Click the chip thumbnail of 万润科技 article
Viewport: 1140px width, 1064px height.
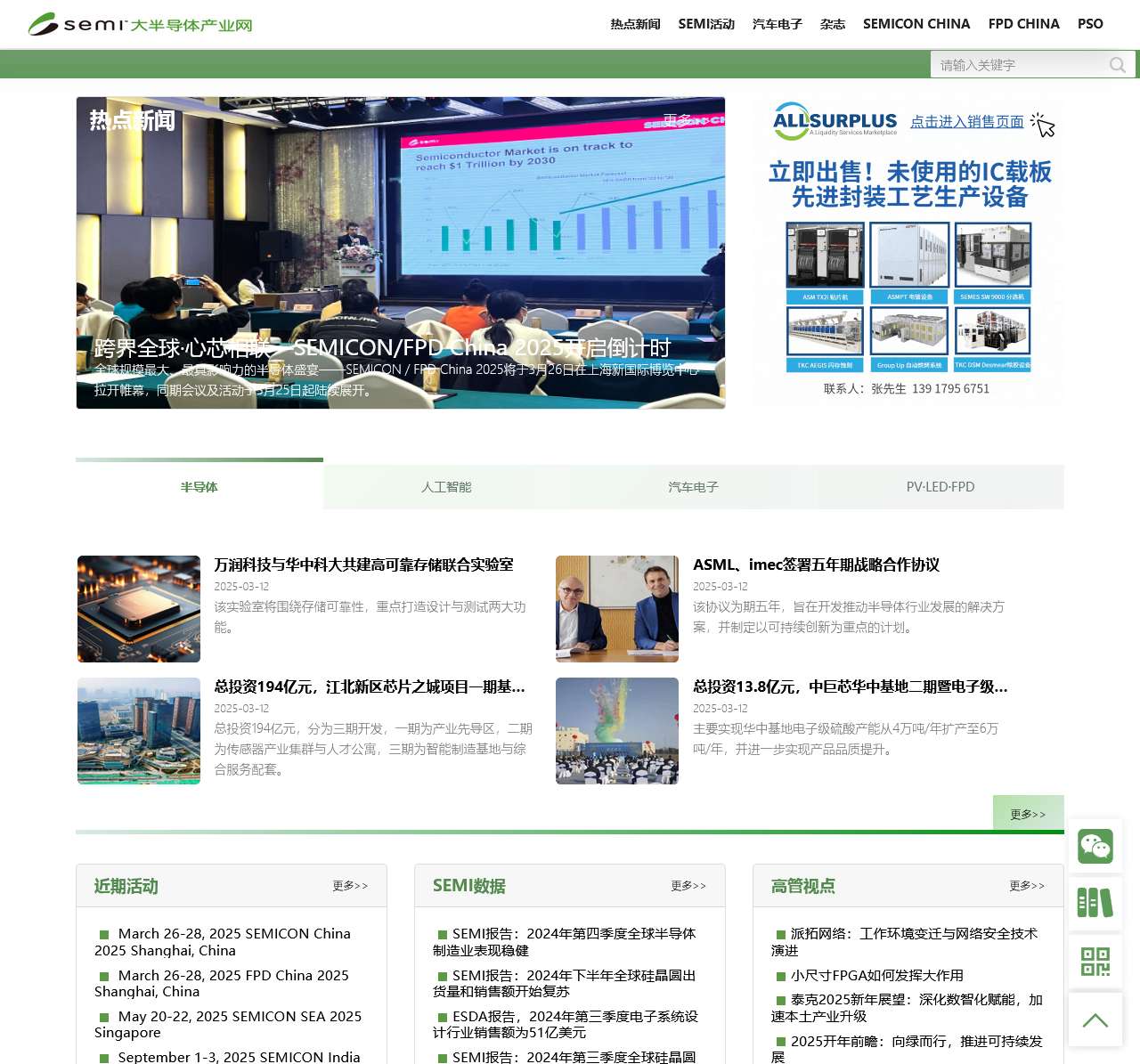(x=139, y=609)
